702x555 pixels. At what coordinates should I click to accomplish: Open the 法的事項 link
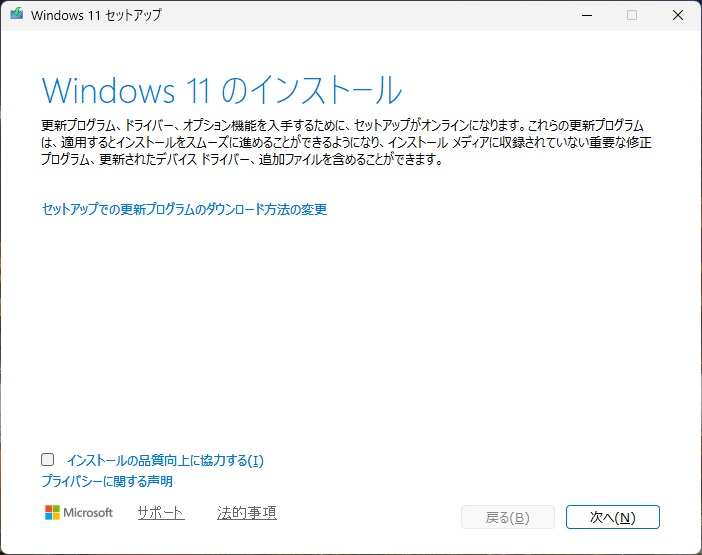pos(246,513)
